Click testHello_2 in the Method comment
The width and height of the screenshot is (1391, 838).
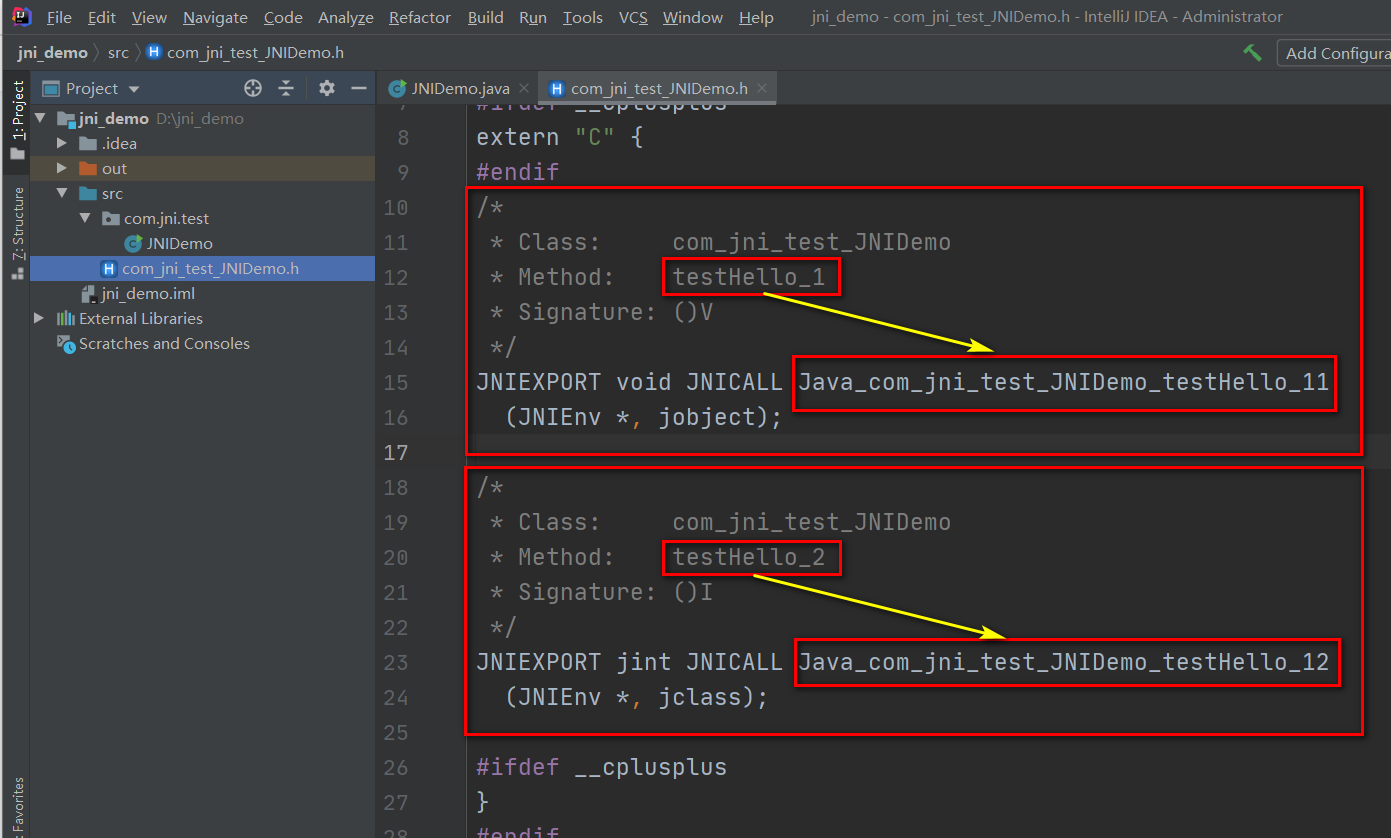click(749, 557)
